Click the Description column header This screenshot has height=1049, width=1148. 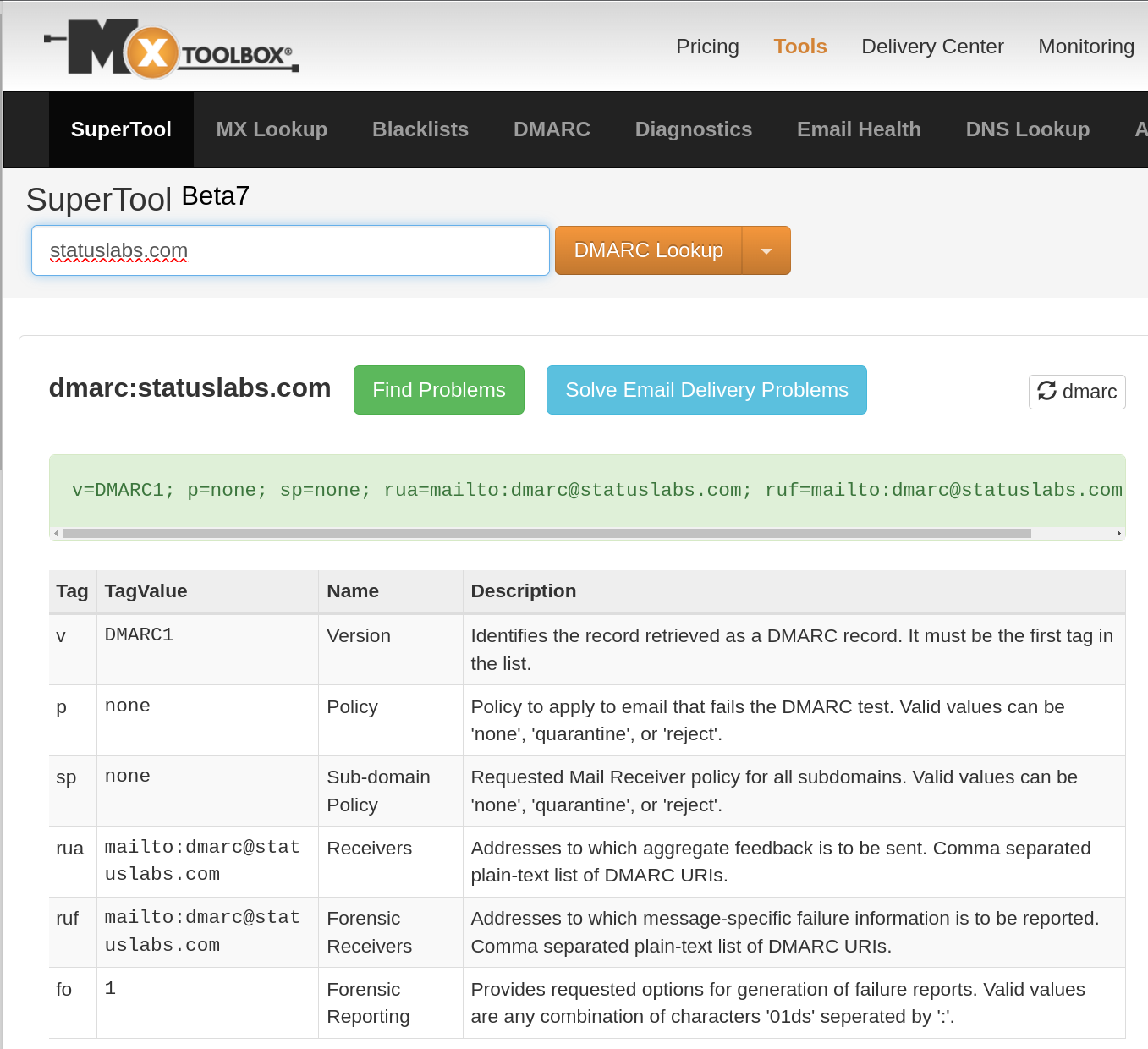tap(794, 591)
